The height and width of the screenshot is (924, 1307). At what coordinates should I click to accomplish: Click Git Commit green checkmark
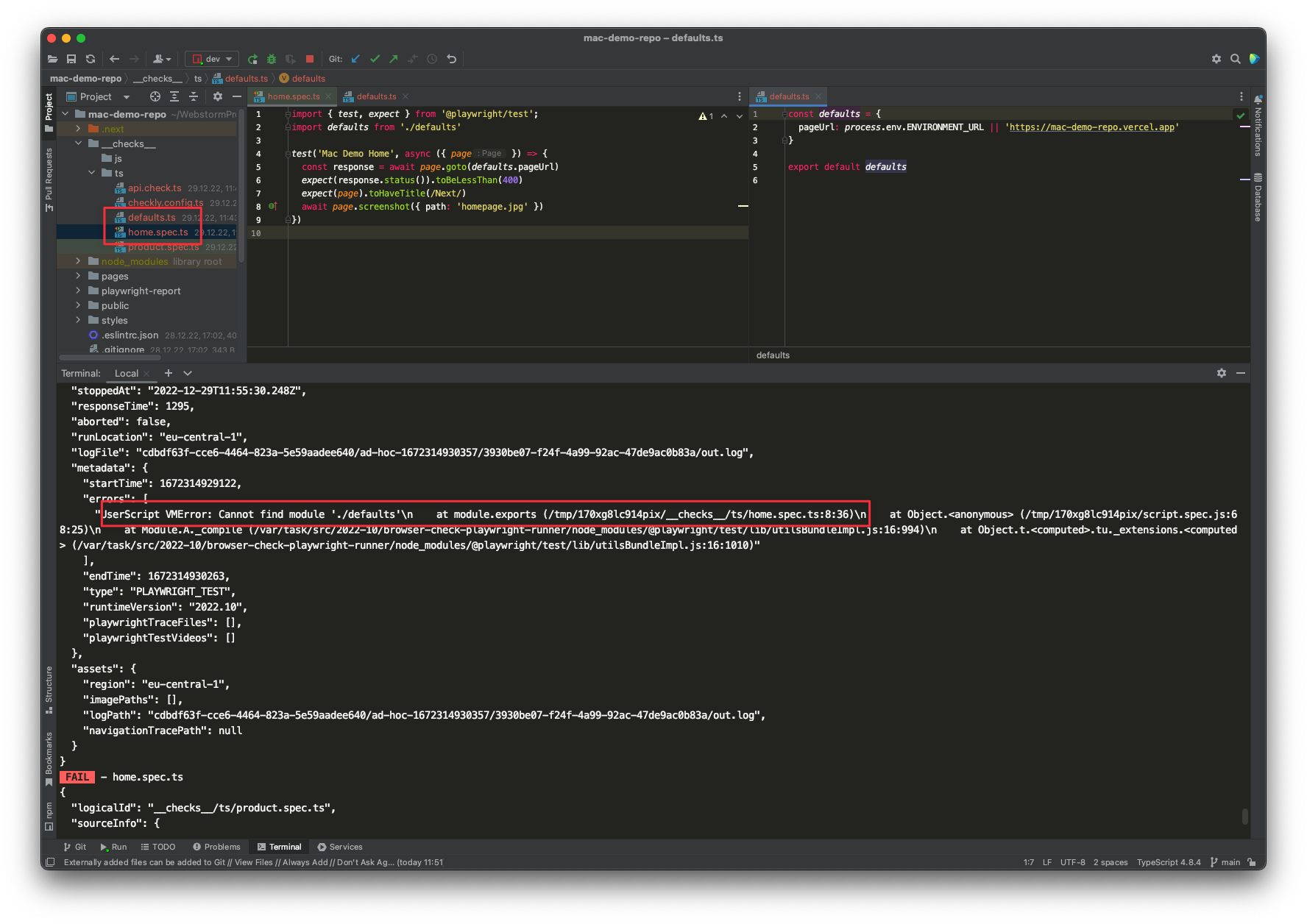click(375, 59)
